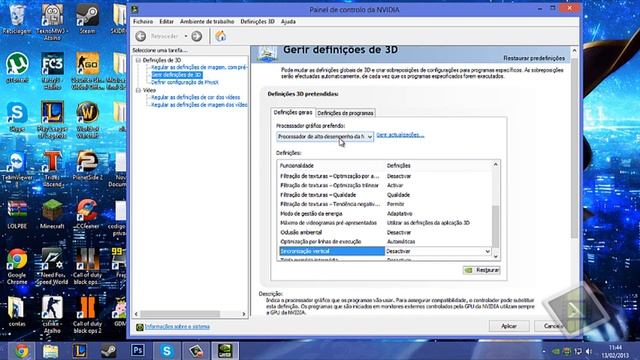Open the Recycle Bin (Reciclagem) icon
Viewport: 640px width, 360px height.
point(17,19)
